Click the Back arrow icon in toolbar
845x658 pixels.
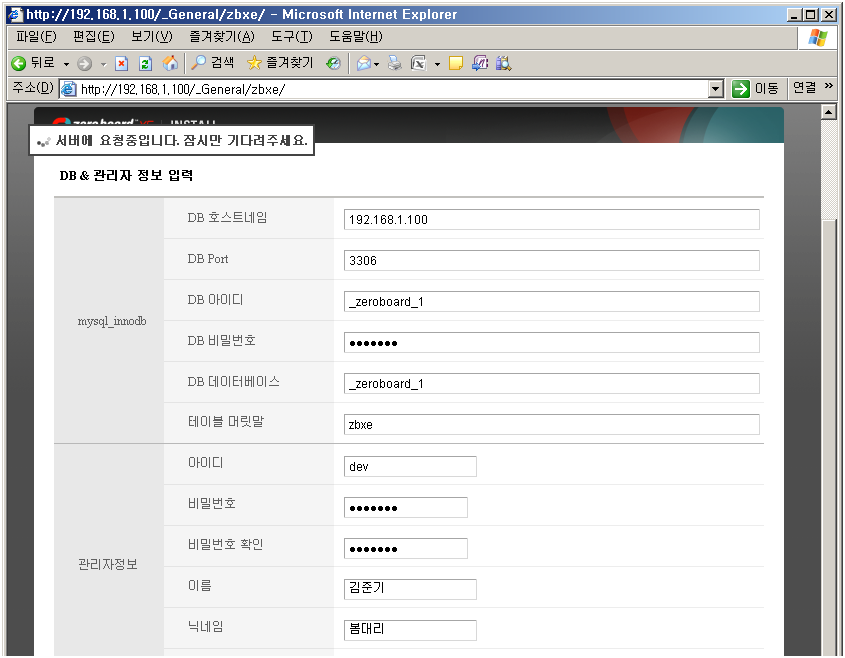18,64
